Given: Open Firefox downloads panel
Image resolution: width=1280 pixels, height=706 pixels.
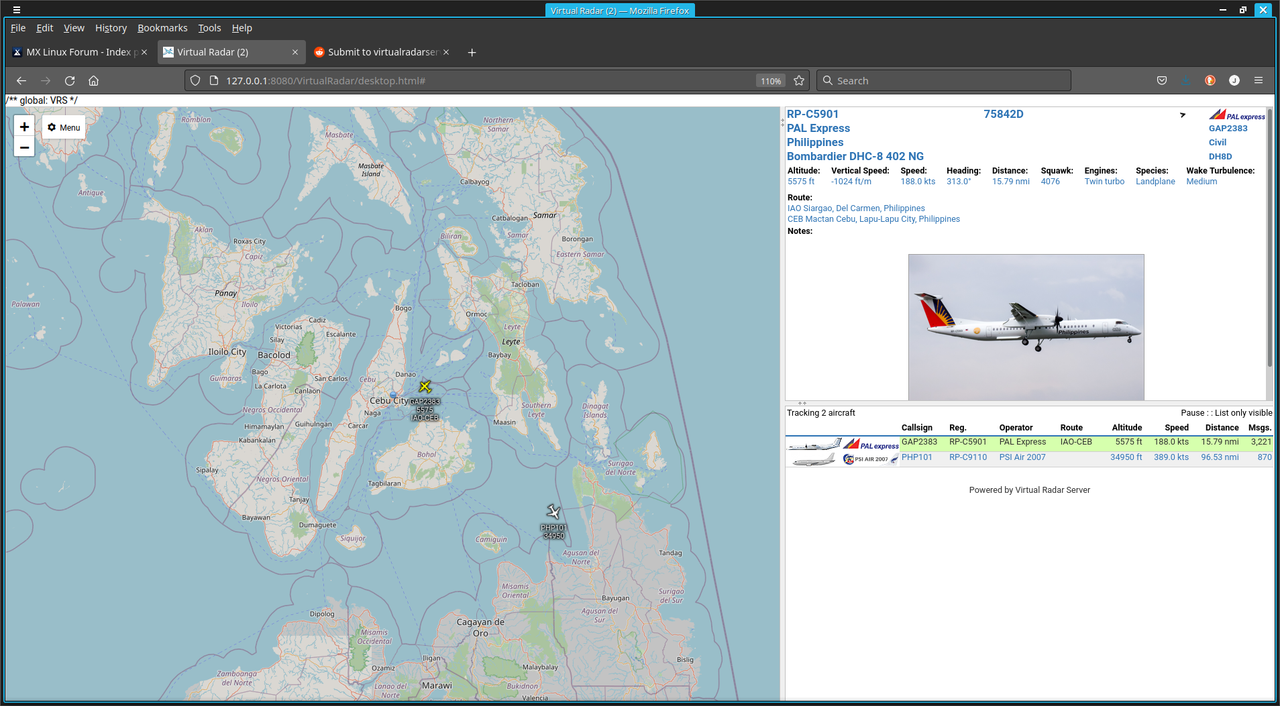Looking at the screenshot, I should pyautogui.click(x=1186, y=81).
